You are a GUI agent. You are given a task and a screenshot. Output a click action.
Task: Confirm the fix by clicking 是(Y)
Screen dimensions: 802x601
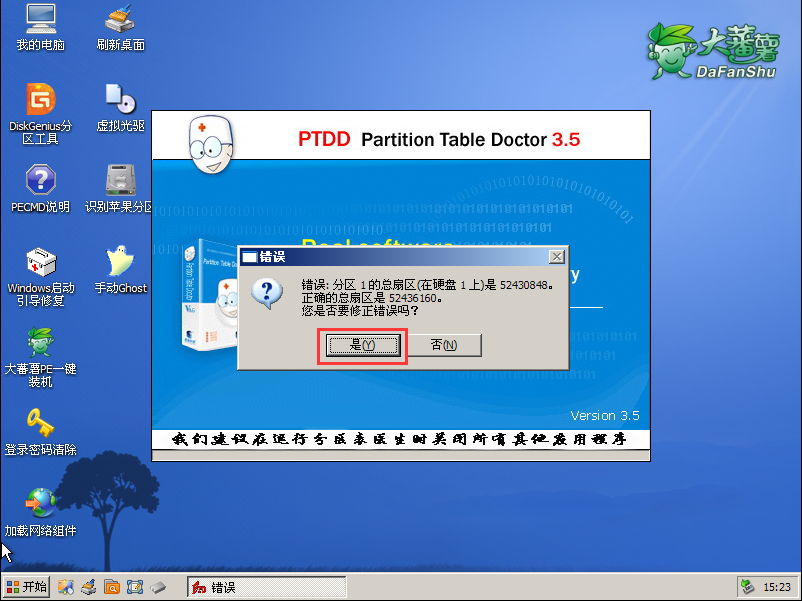[362, 345]
